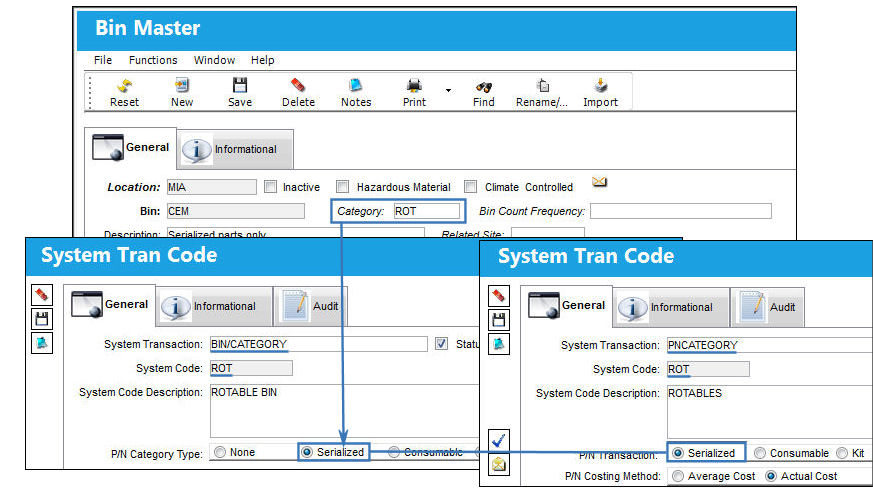Click the Print printer icon
This screenshot has height=500, width=873.
(414, 85)
